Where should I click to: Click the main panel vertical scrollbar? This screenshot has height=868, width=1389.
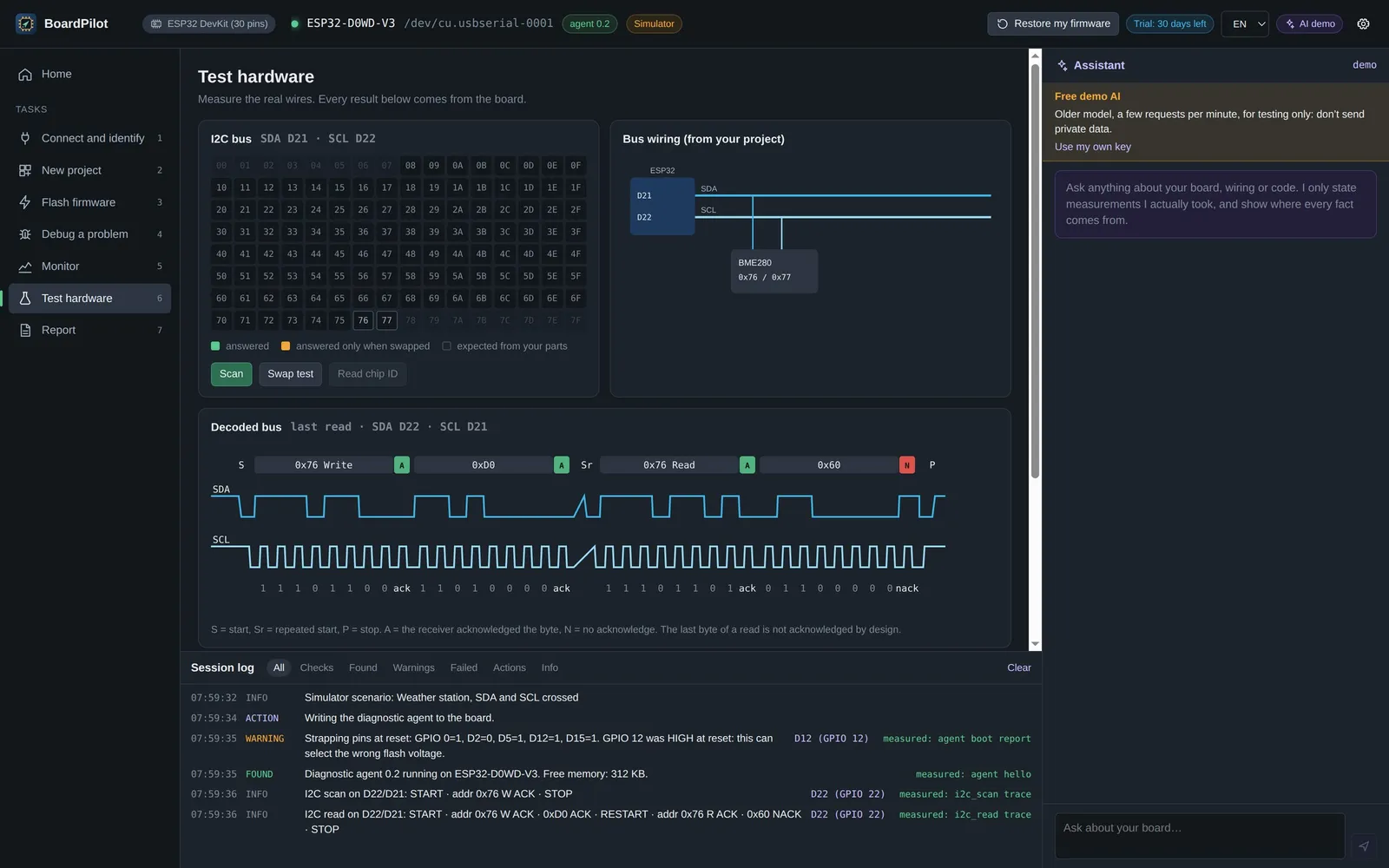point(1035,271)
